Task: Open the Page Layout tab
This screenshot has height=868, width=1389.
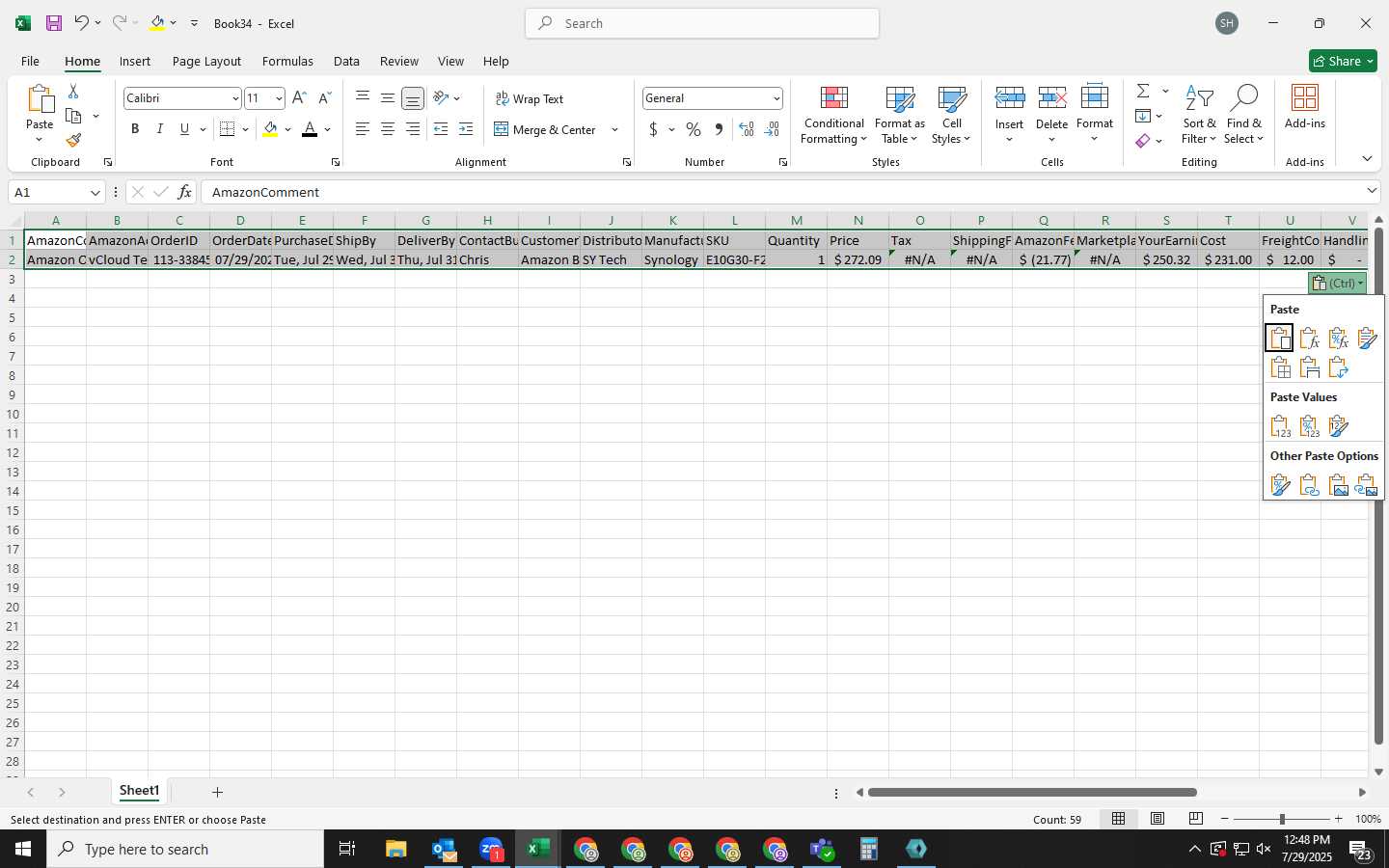Action: click(x=206, y=61)
